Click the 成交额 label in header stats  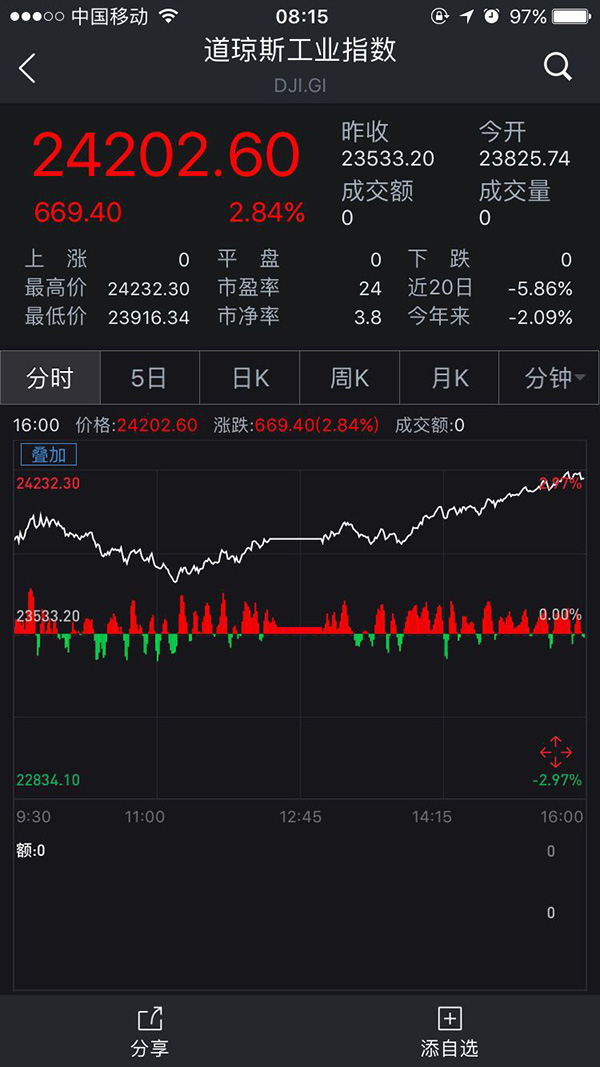click(x=377, y=192)
